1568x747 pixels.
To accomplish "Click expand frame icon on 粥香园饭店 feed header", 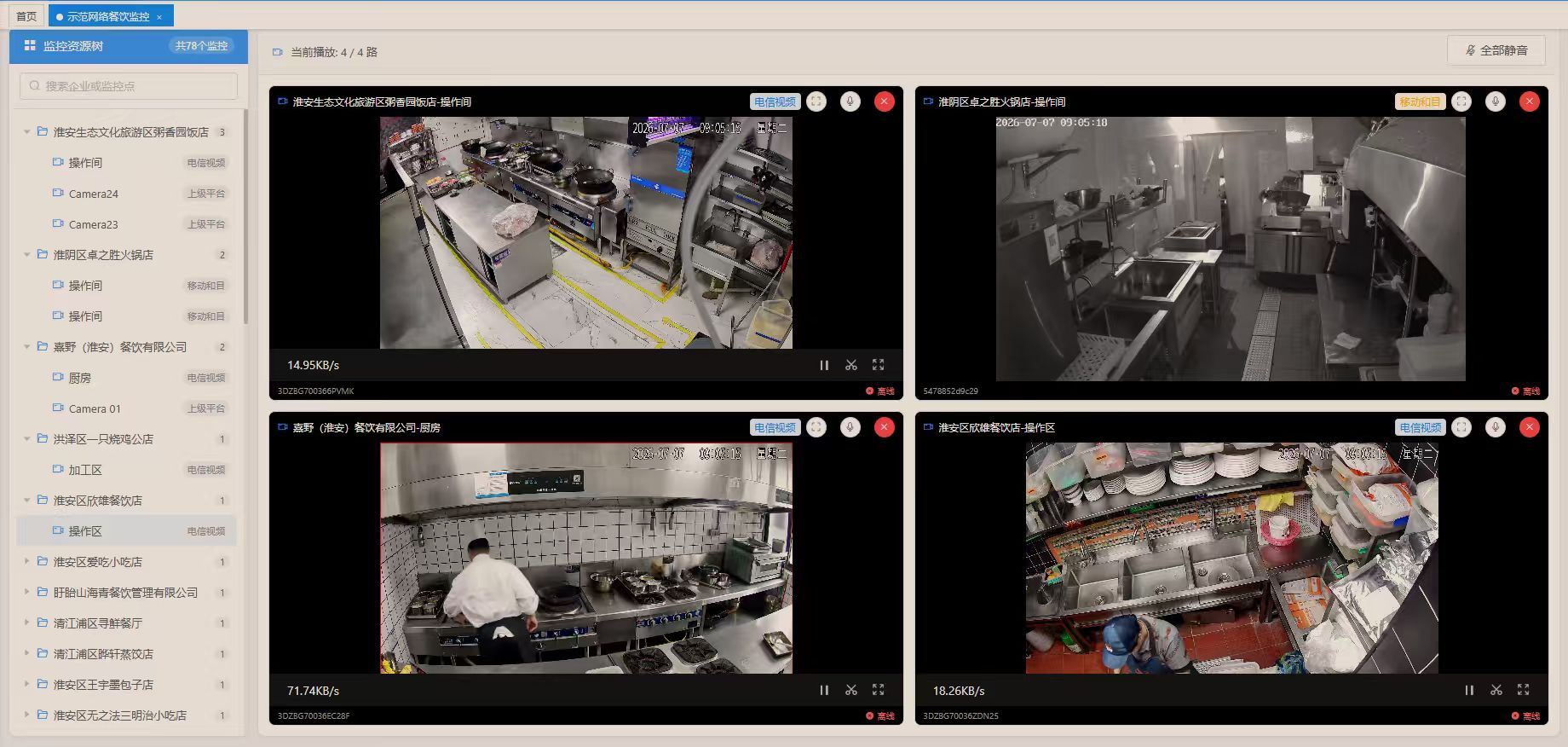I will [816, 101].
